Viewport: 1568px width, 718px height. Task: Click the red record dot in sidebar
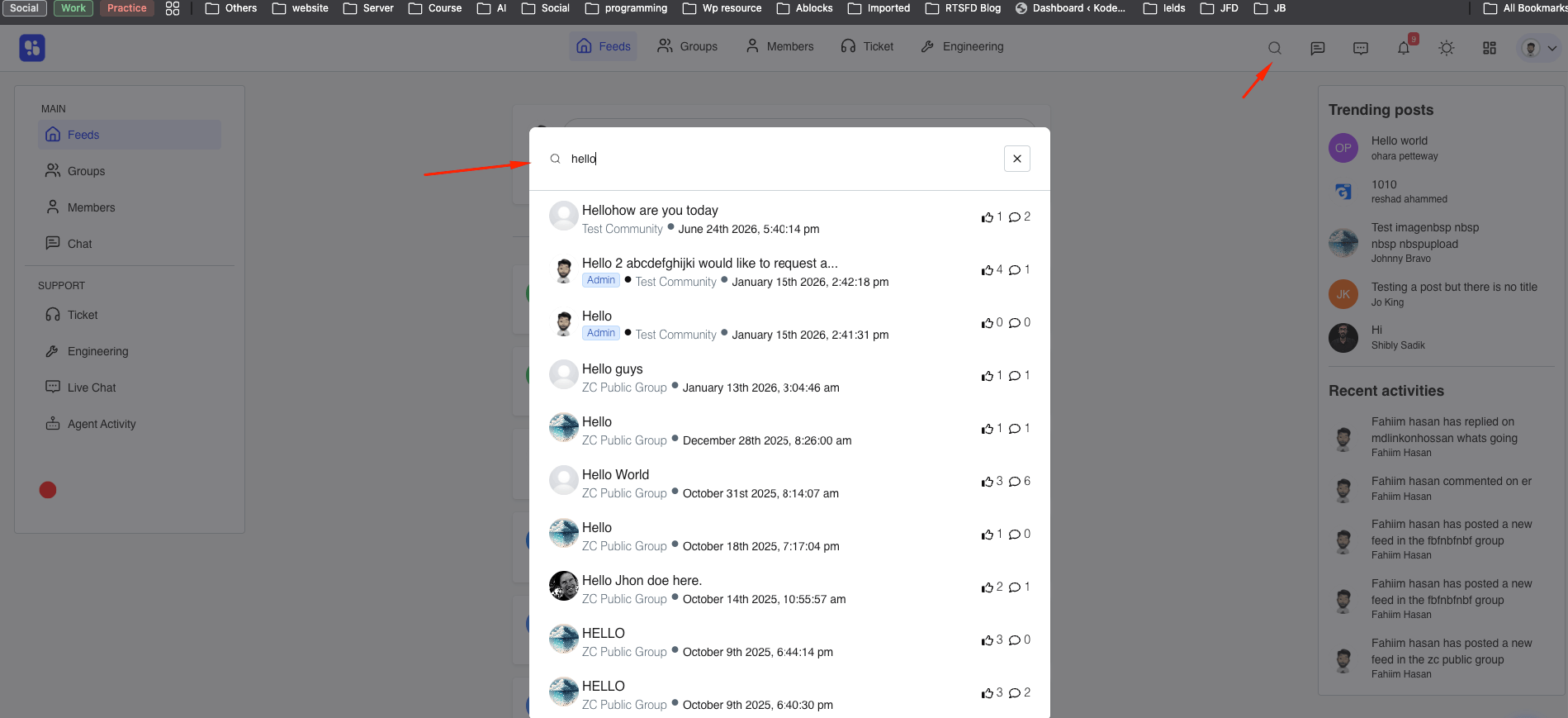point(48,490)
